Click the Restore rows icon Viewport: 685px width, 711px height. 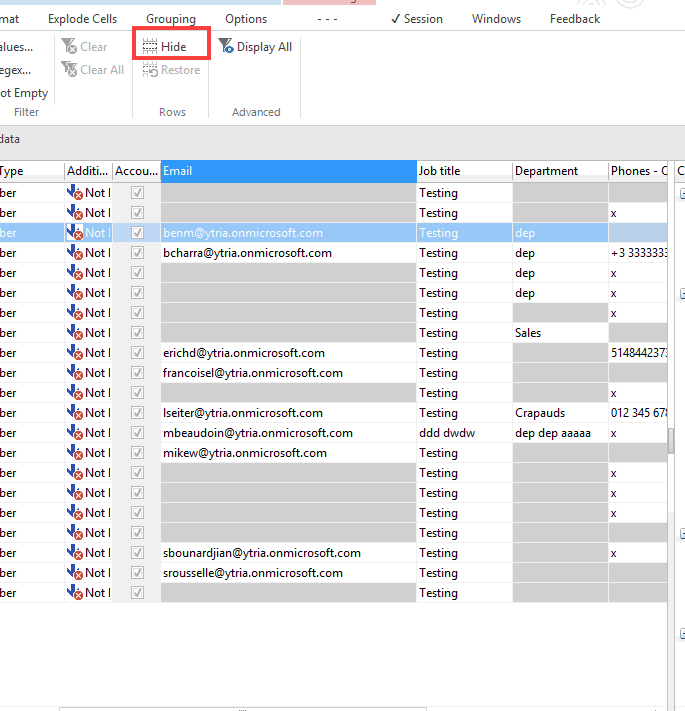tap(150, 70)
